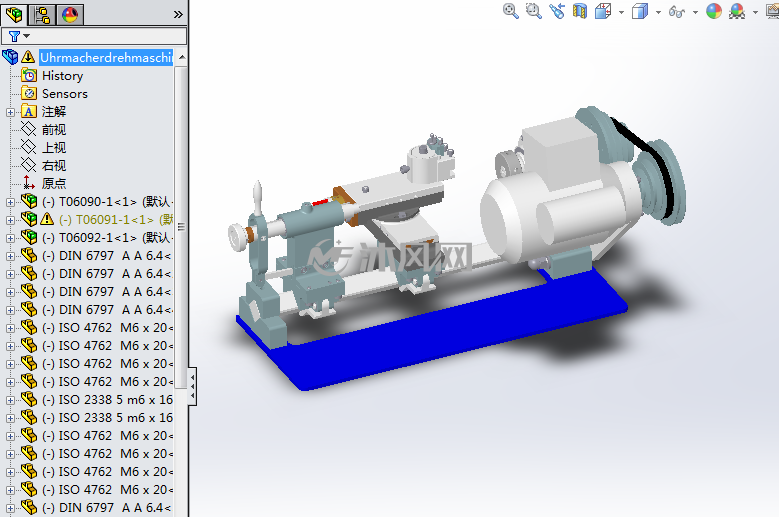Select the 前视 front plane

point(54,130)
